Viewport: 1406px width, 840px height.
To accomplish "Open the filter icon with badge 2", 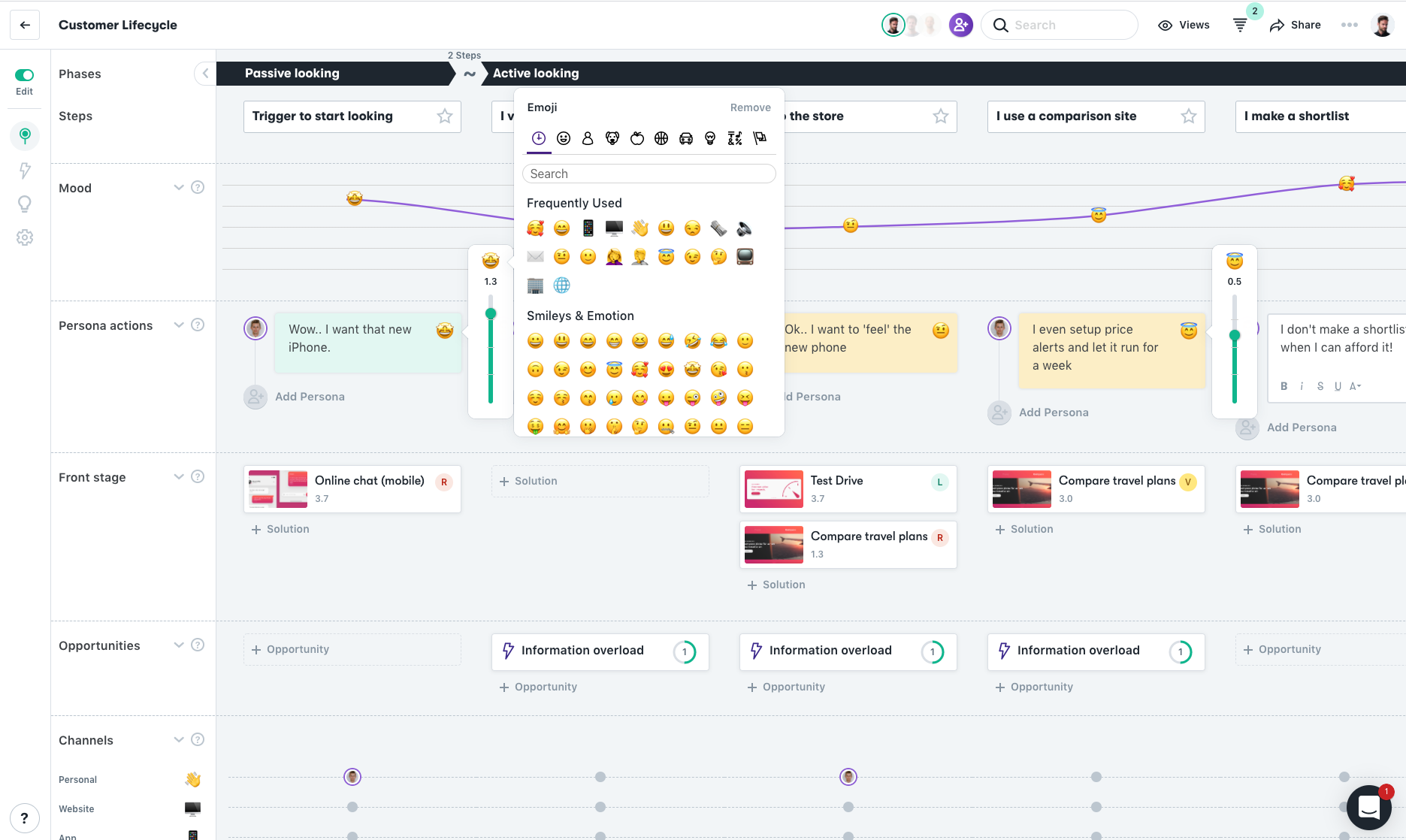I will point(1240,24).
